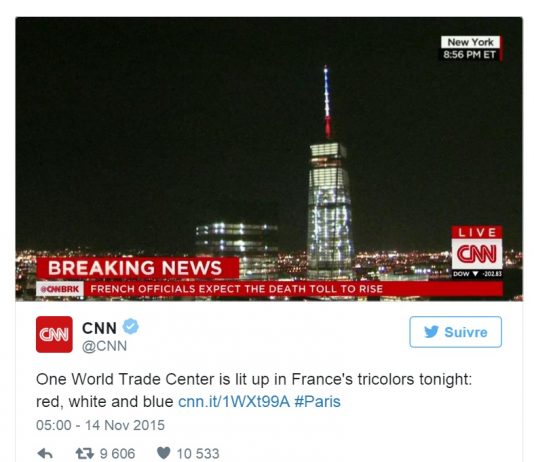534x462 pixels.
Task: Like the tweet with heart icon
Action: click(x=163, y=453)
